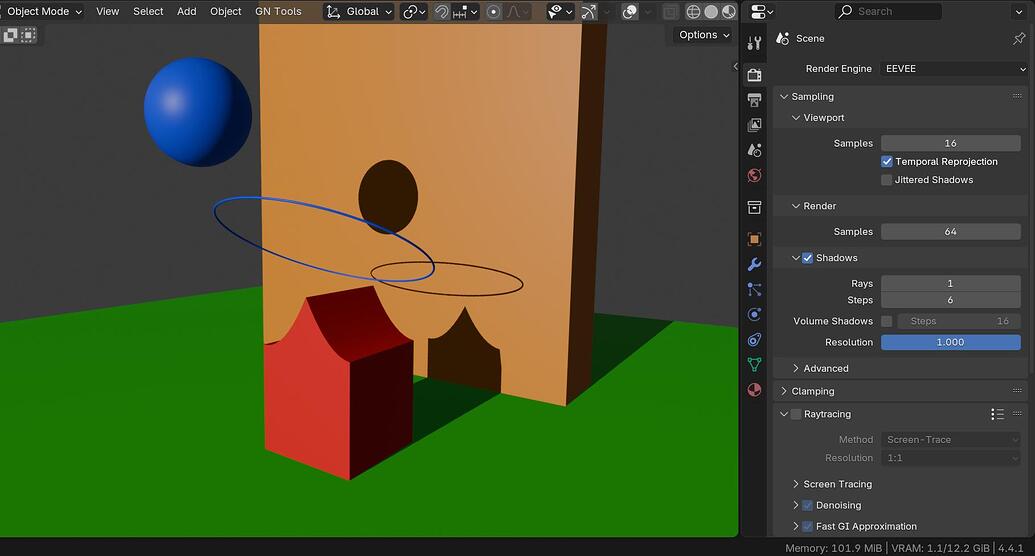Enable Volume Shadows checkbox
1035x556 pixels.
point(886,321)
